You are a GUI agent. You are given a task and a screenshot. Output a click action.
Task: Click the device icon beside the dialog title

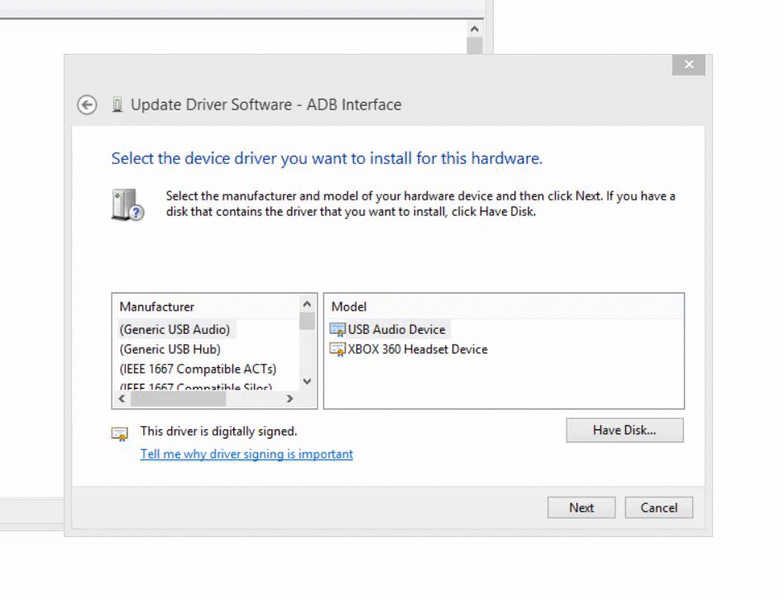coord(117,105)
